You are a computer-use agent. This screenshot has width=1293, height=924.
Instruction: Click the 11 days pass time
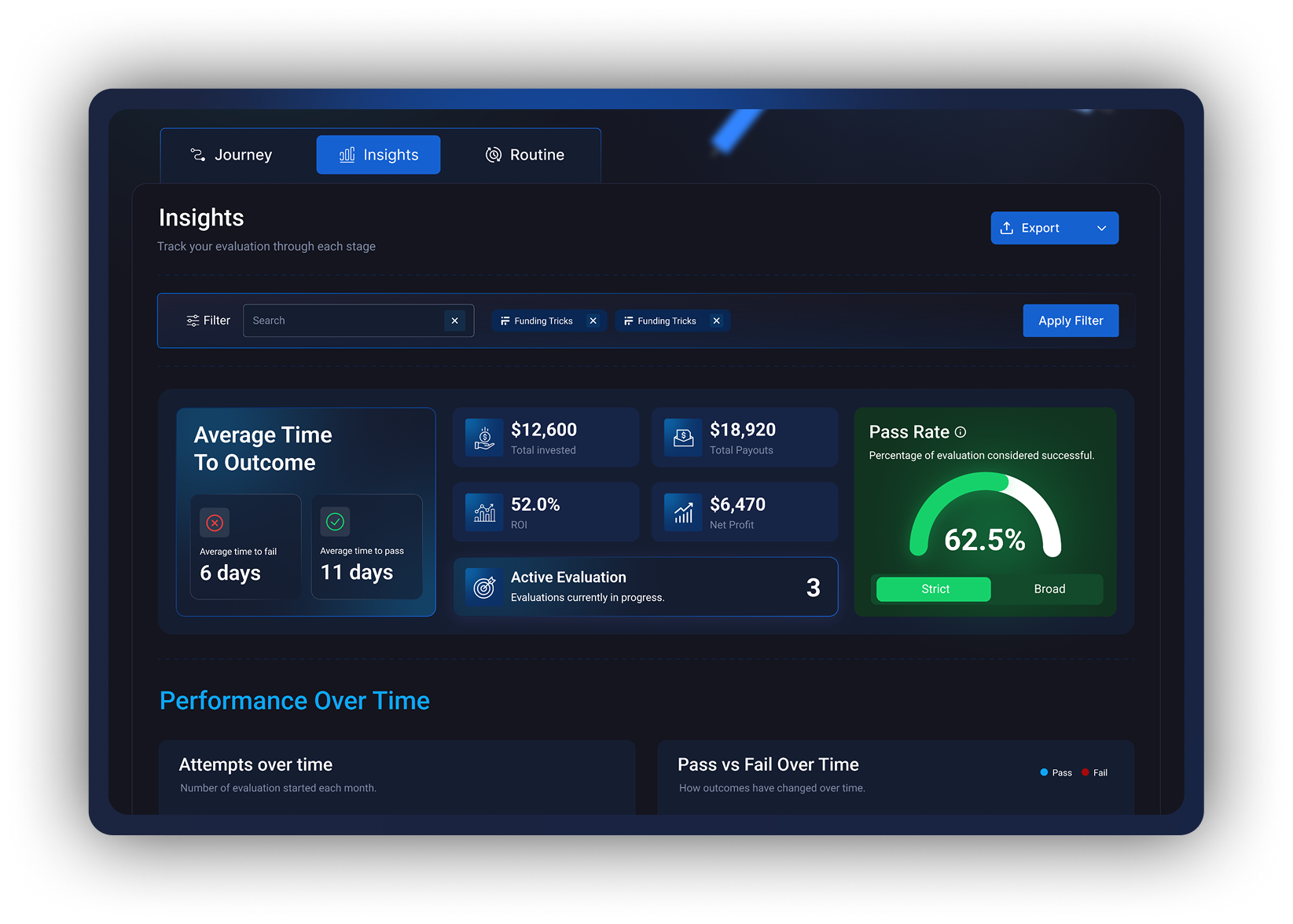point(357,573)
